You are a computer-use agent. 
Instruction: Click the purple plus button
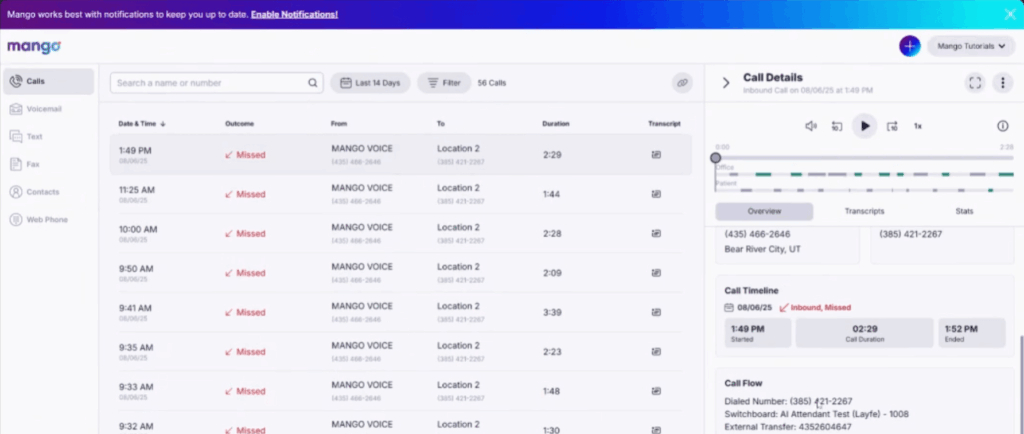tap(909, 46)
